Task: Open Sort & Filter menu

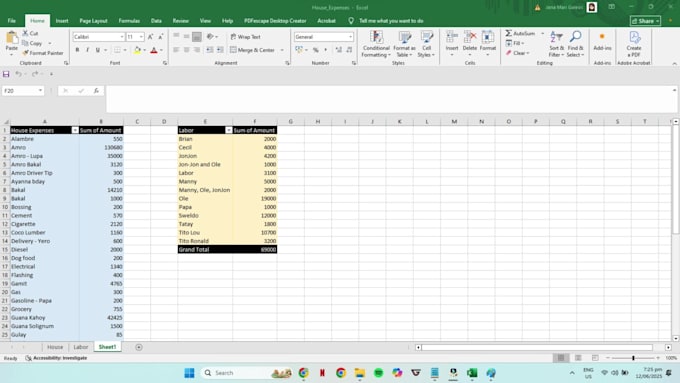Action: pyautogui.click(x=556, y=44)
